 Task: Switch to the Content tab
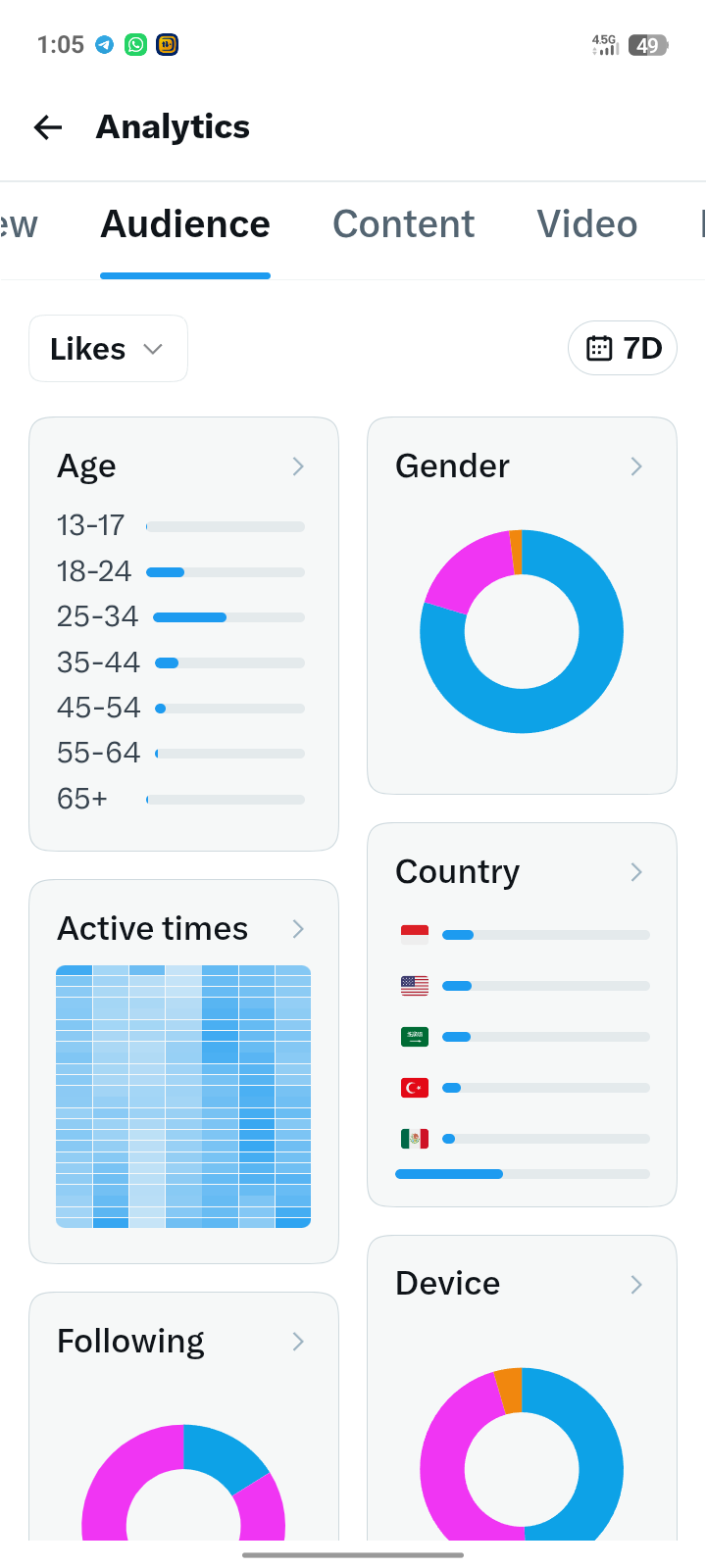coord(403,224)
